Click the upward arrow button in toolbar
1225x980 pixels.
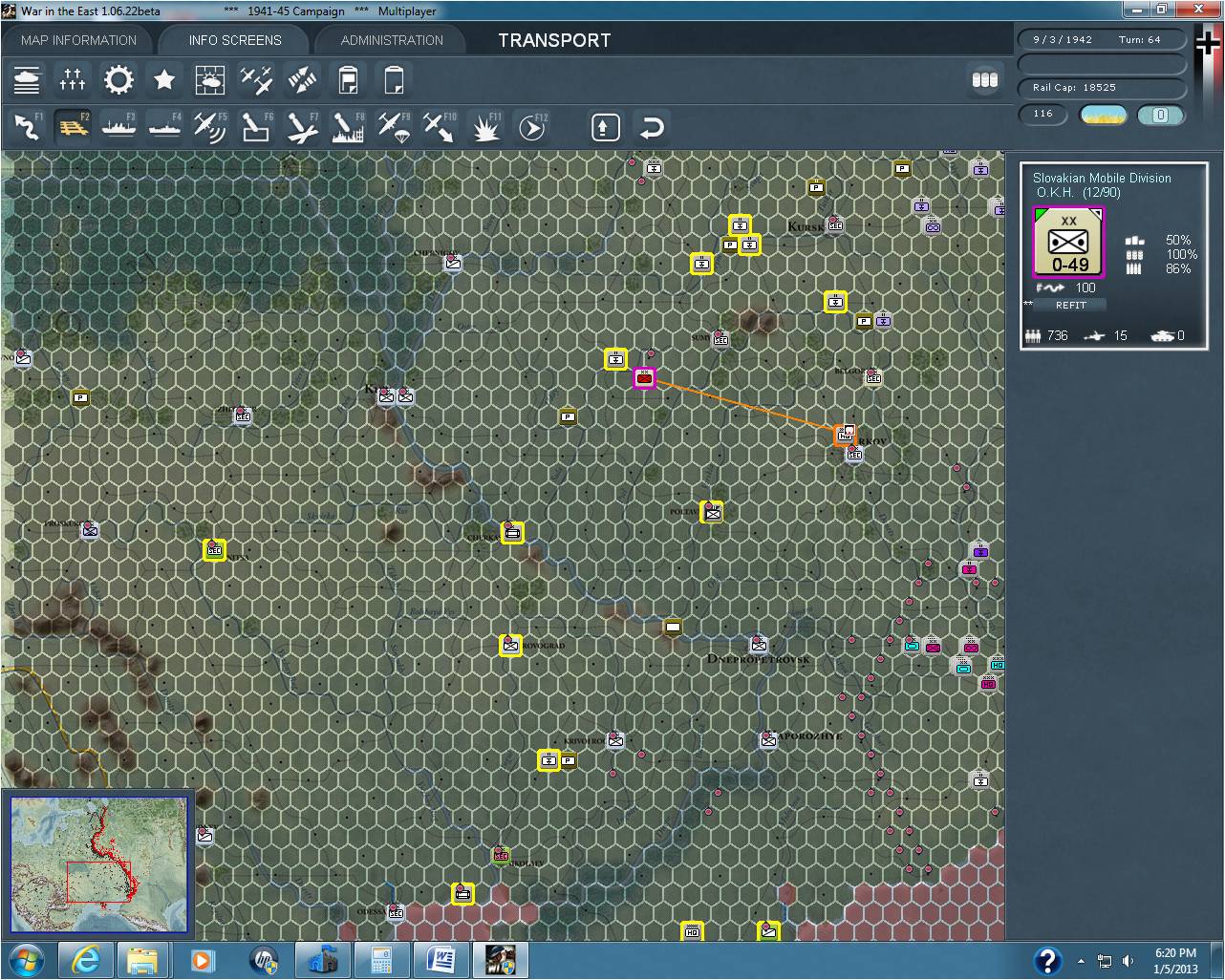point(606,127)
